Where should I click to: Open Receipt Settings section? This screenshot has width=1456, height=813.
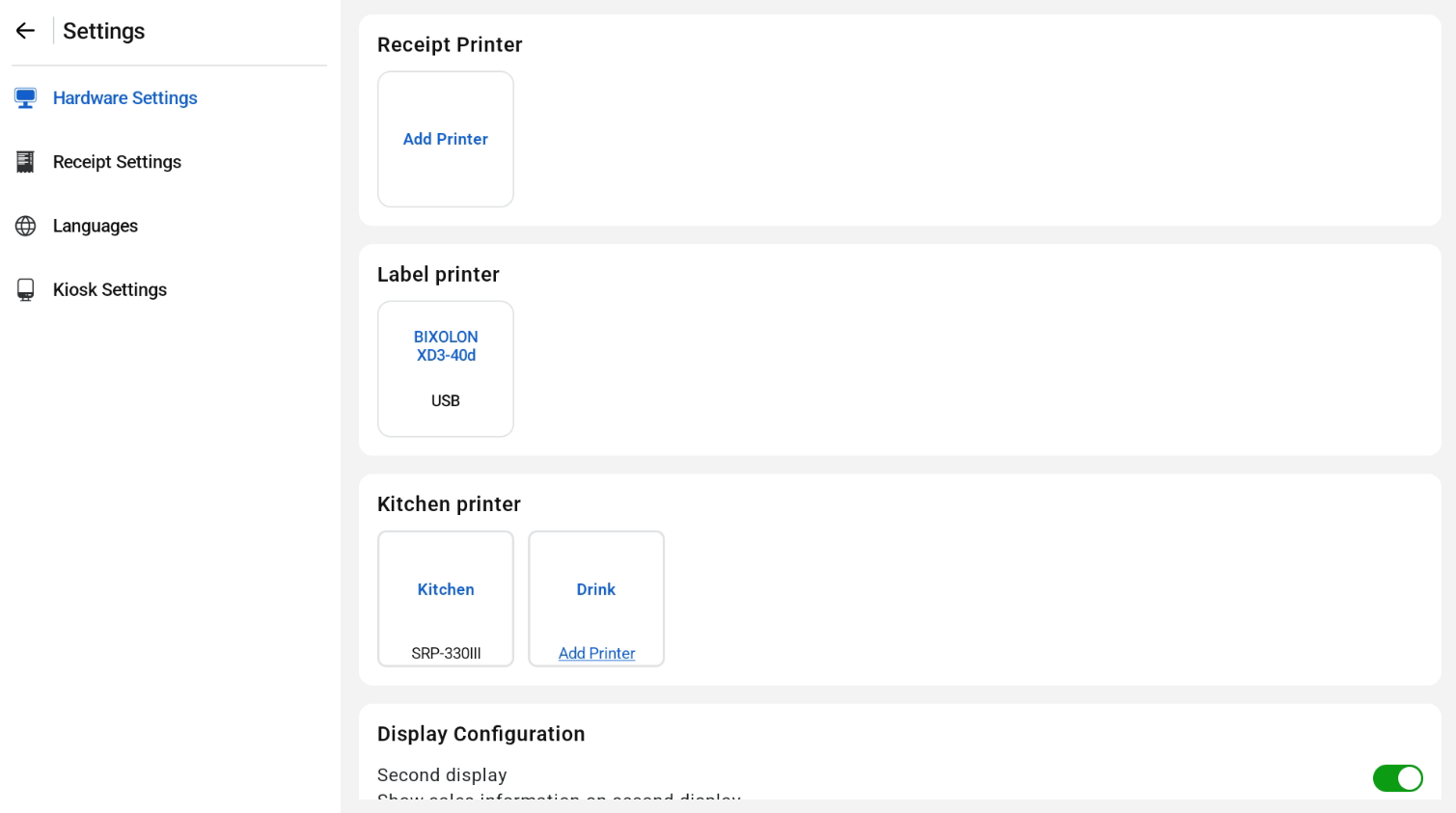coord(117,162)
